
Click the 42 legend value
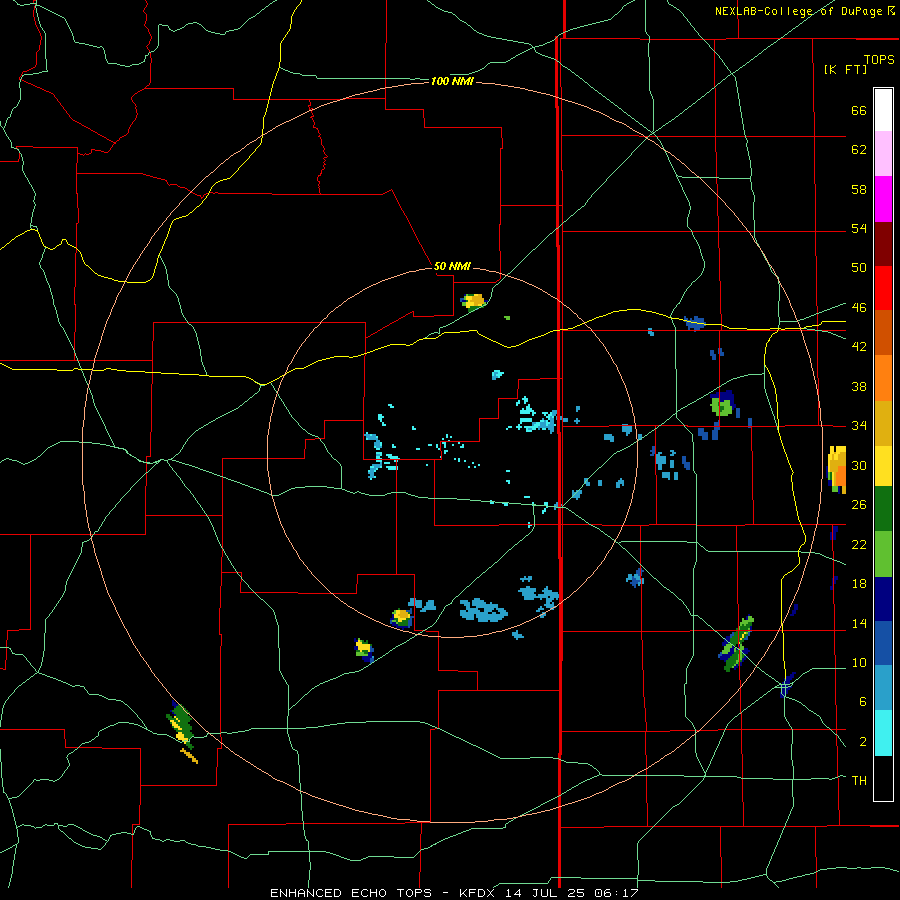tap(859, 346)
